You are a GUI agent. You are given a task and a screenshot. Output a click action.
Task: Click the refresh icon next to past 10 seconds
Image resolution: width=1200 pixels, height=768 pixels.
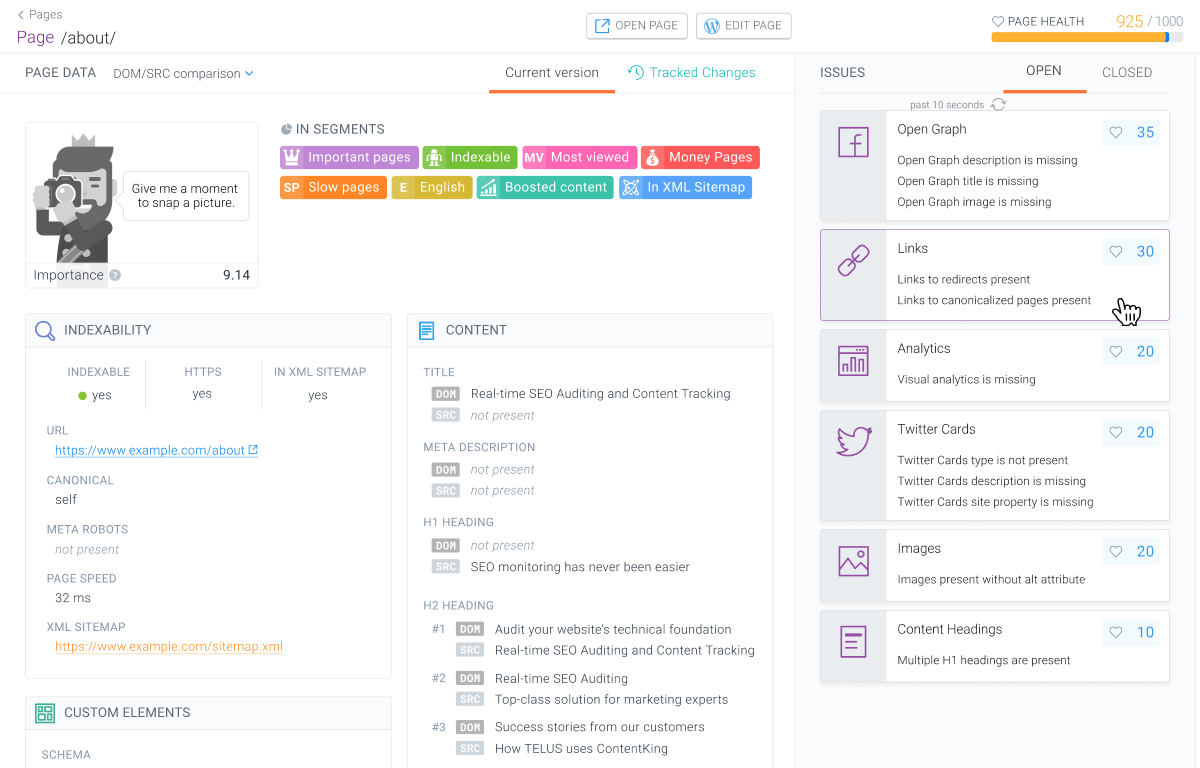(x=998, y=104)
